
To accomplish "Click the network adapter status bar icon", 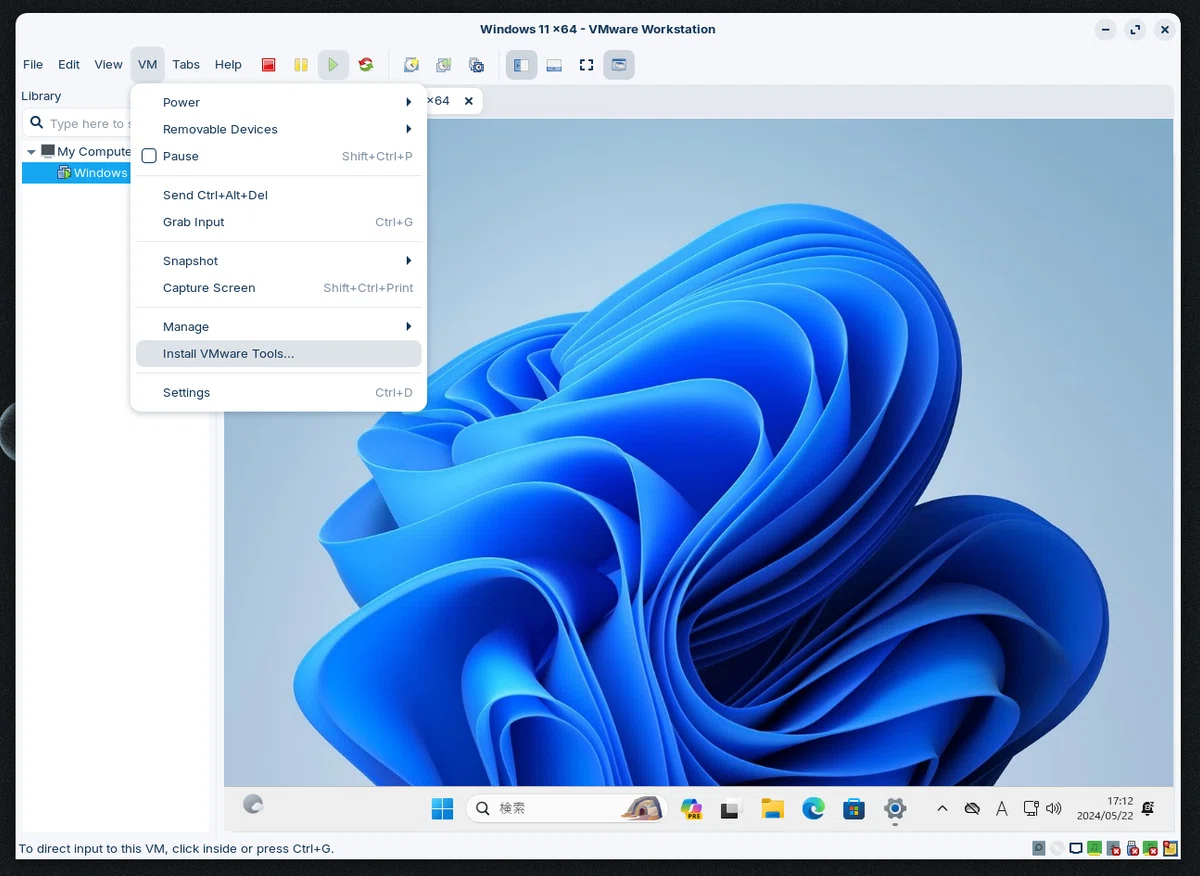I will click(x=1076, y=848).
